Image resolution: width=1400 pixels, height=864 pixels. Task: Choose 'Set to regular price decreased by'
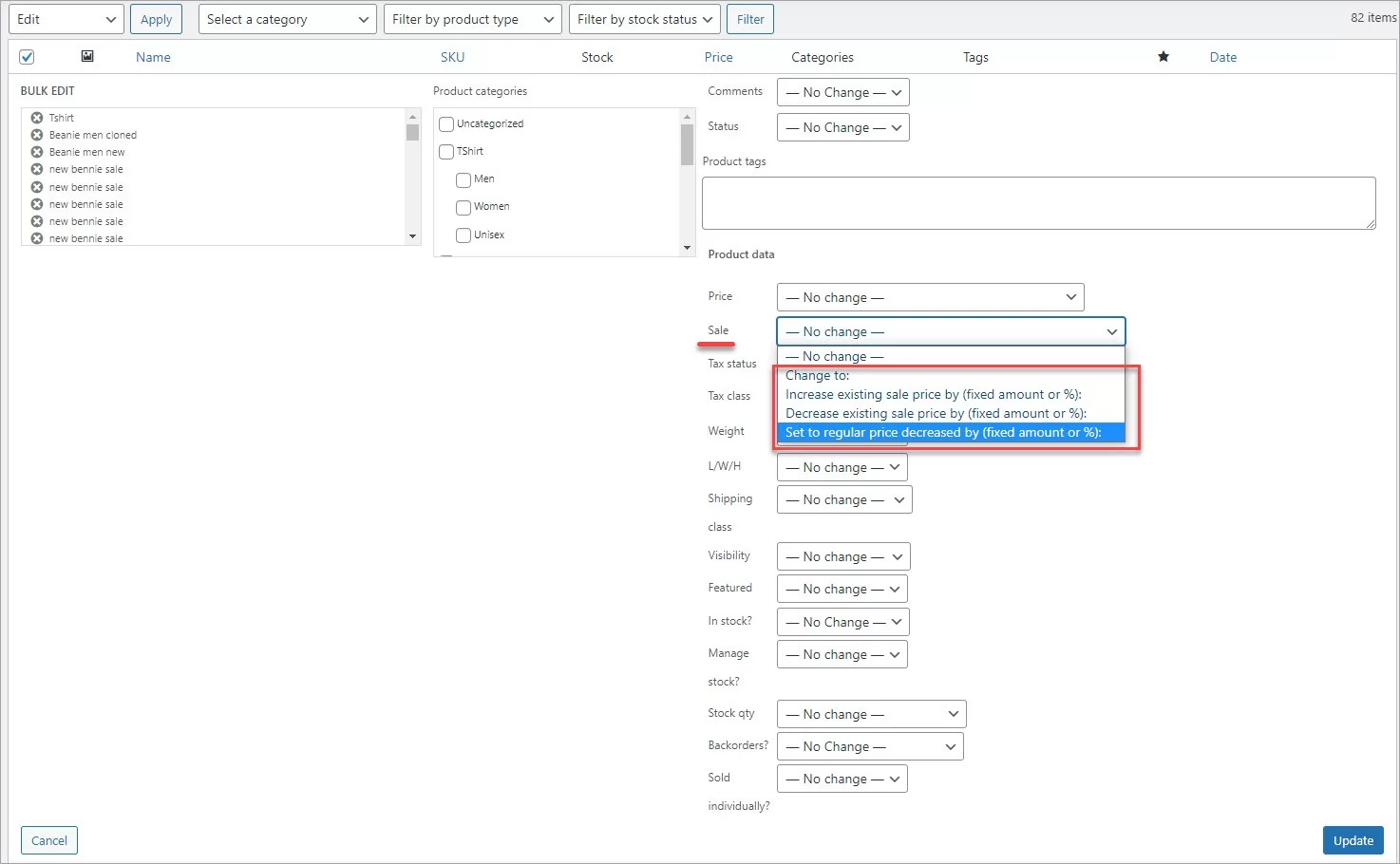[x=946, y=432]
